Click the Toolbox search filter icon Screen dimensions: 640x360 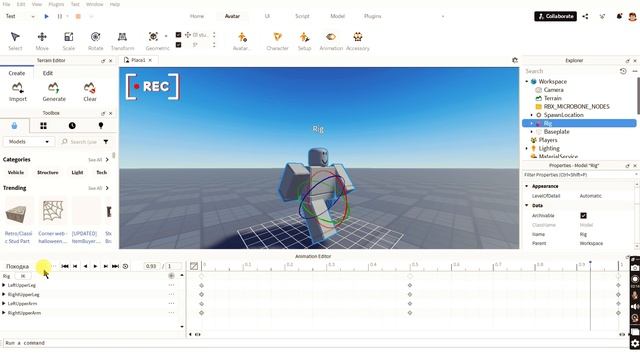(106, 142)
